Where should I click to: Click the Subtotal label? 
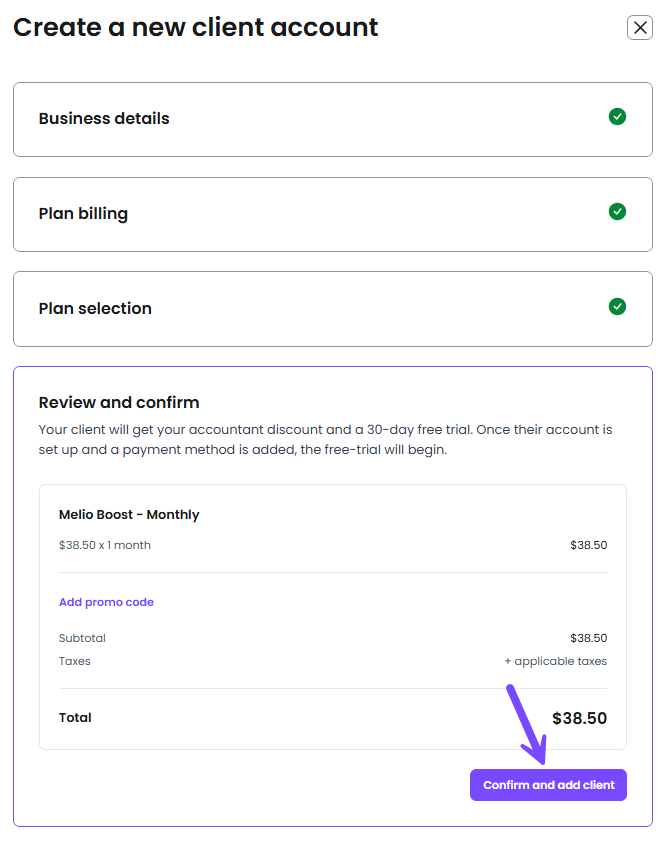click(82, 638)
